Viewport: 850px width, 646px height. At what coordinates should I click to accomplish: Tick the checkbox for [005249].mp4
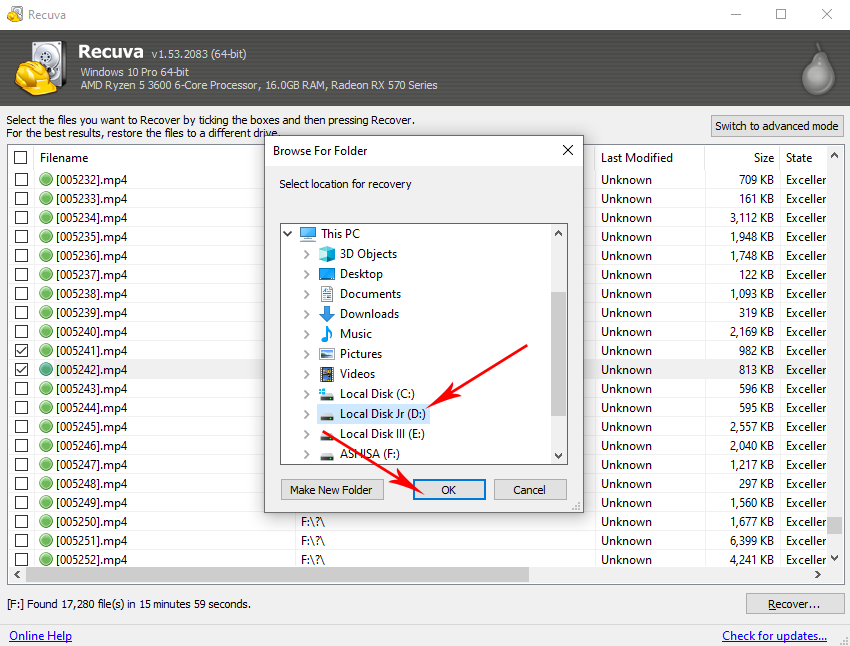coord(21,502)
